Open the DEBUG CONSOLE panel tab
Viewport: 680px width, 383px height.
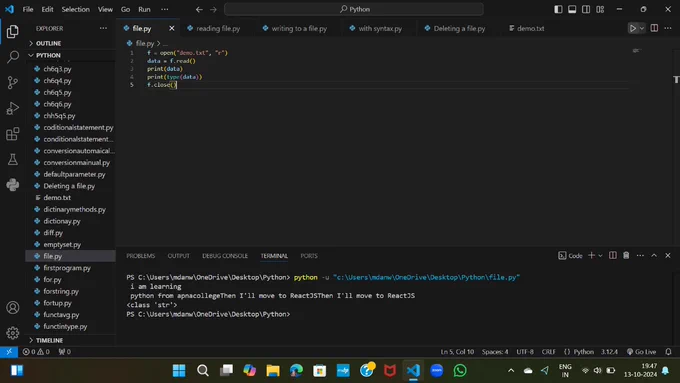pos(225,256)
